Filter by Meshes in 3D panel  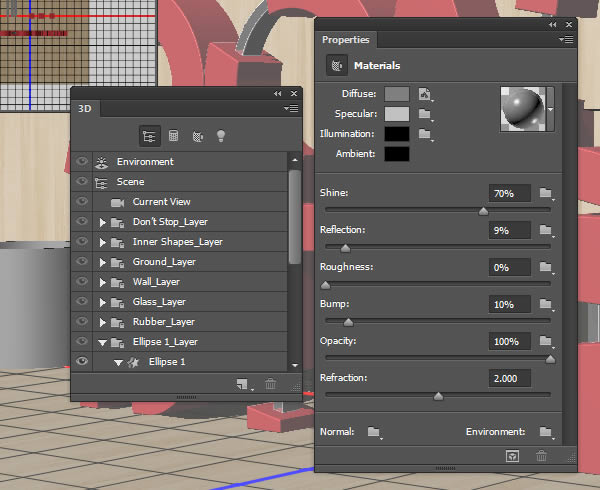(173, 136)
